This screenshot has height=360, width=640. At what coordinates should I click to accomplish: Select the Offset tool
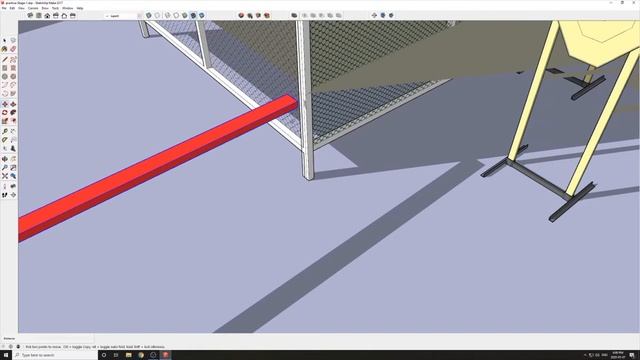13,121
